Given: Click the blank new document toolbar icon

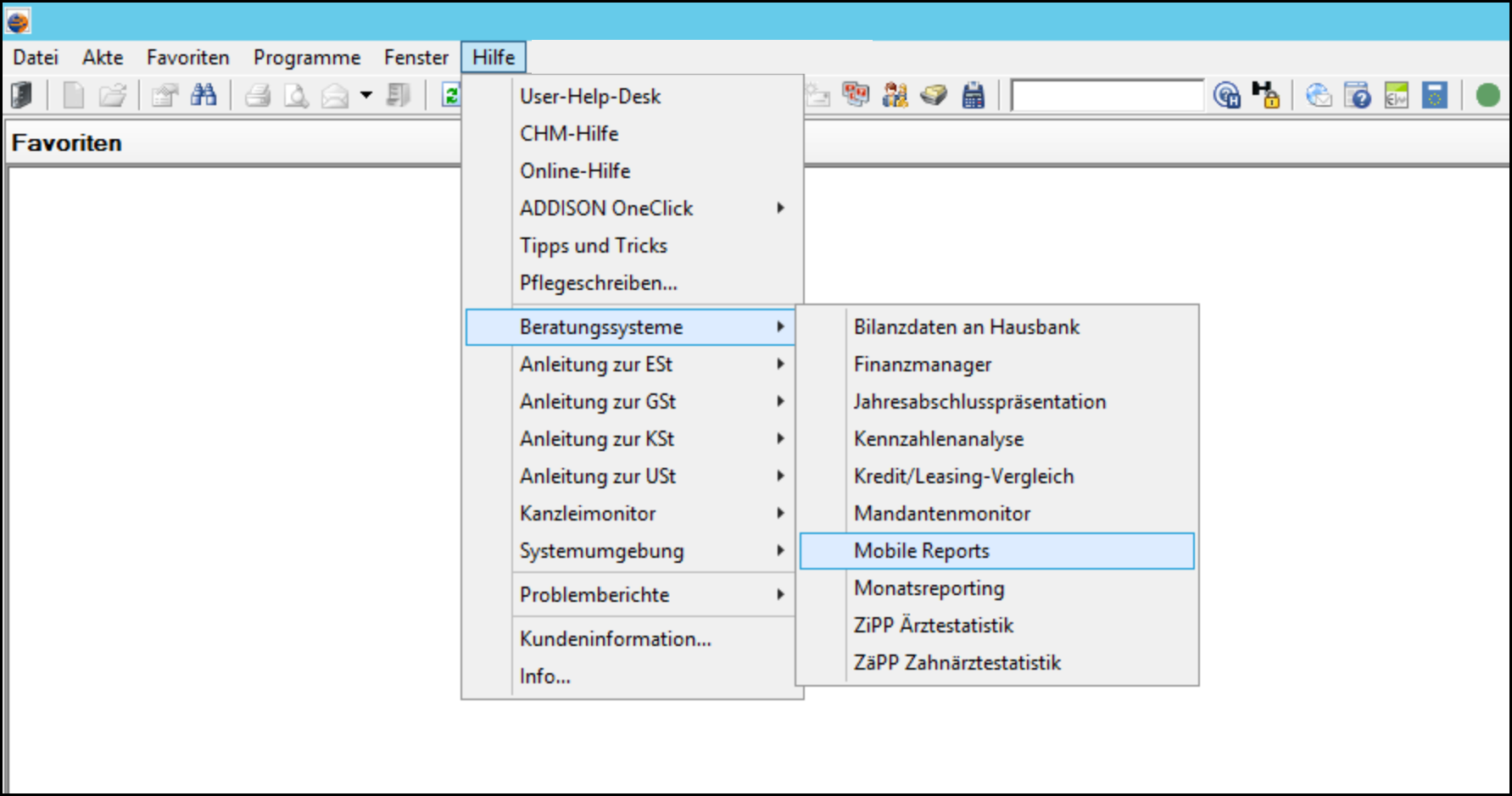Looking at the screenshot, I should click(x=74, y=95).
